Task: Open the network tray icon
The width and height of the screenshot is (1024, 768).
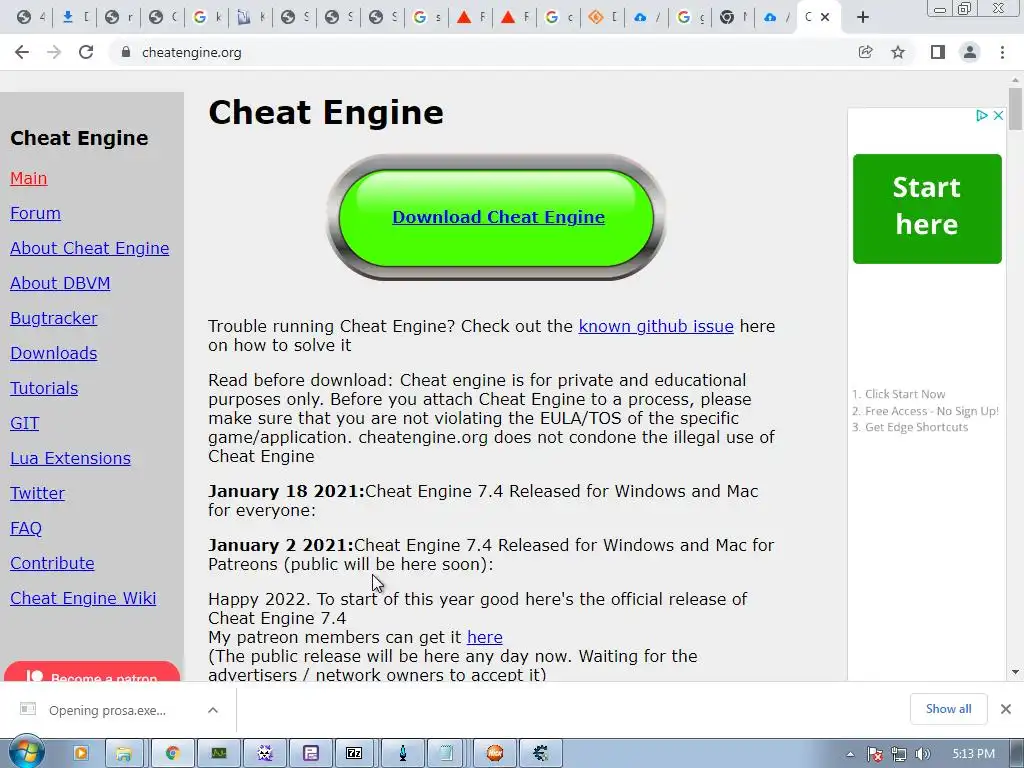Action: pos(899,754)
